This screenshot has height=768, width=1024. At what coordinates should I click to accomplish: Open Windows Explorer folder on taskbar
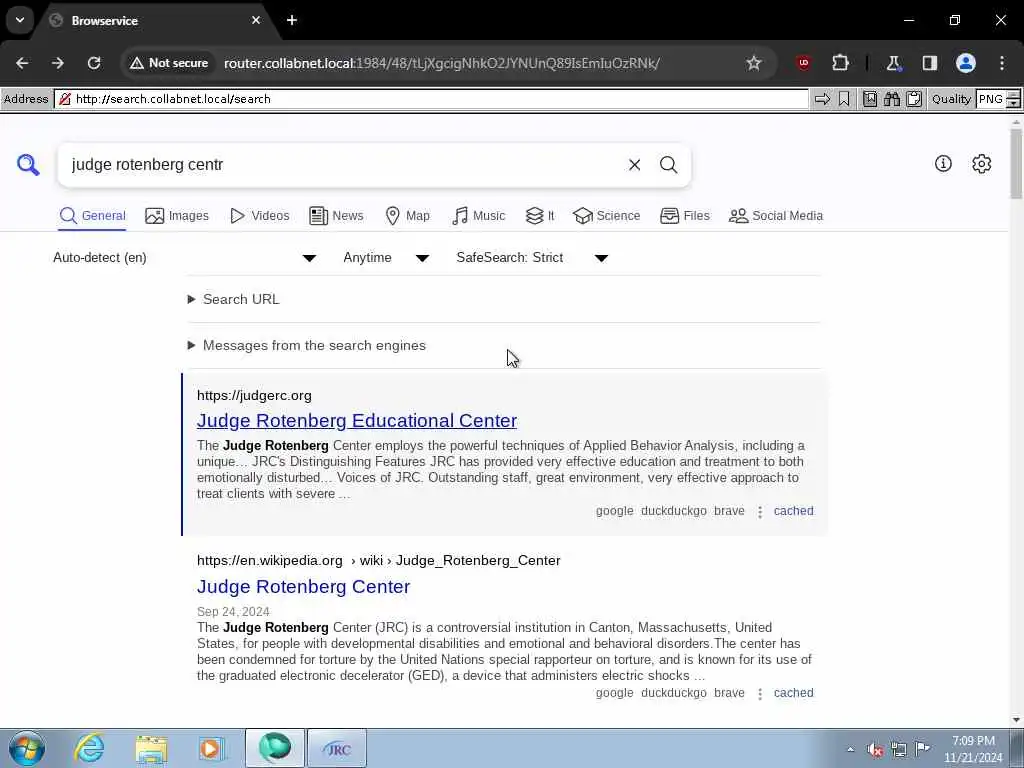152,748
